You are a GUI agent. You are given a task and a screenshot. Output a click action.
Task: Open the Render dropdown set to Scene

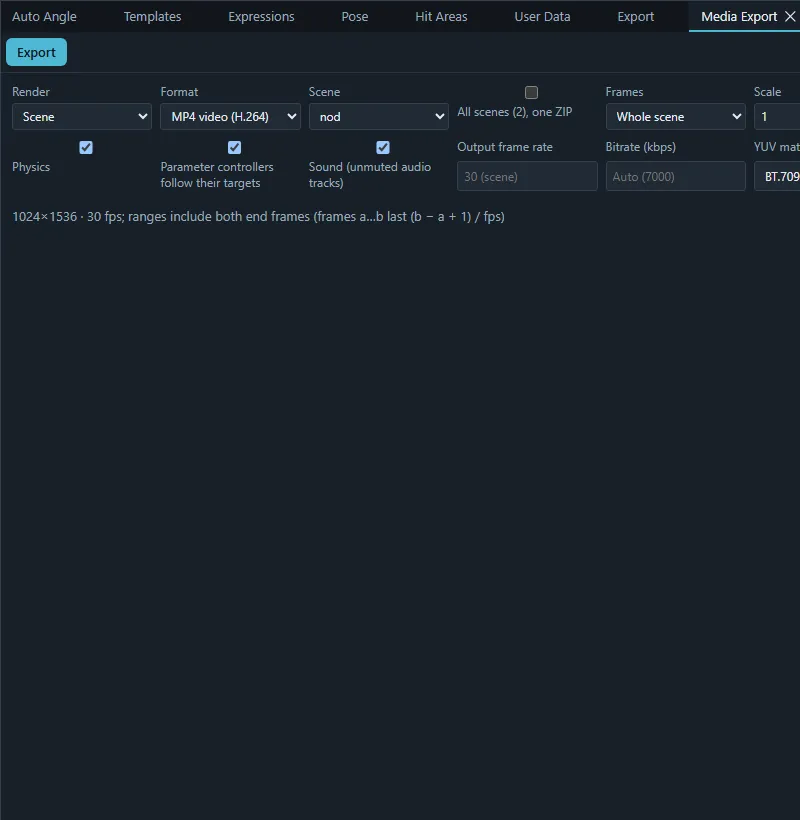click(x=82, y=117)
